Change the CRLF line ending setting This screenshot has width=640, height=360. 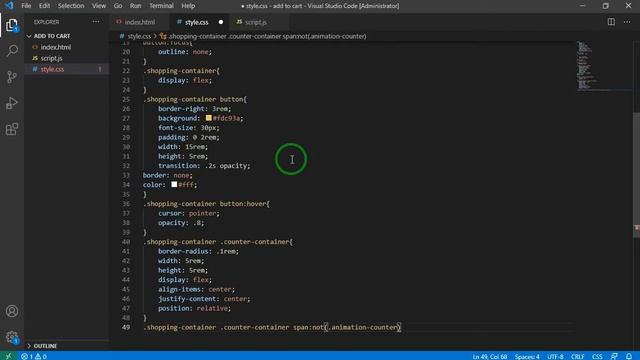(577, 356)
